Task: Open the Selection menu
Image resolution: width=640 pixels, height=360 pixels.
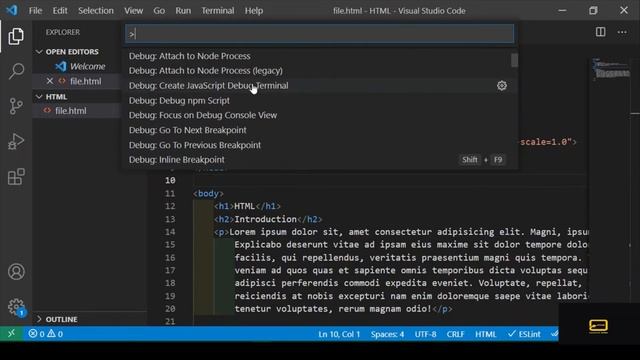Action: point(96,11)
